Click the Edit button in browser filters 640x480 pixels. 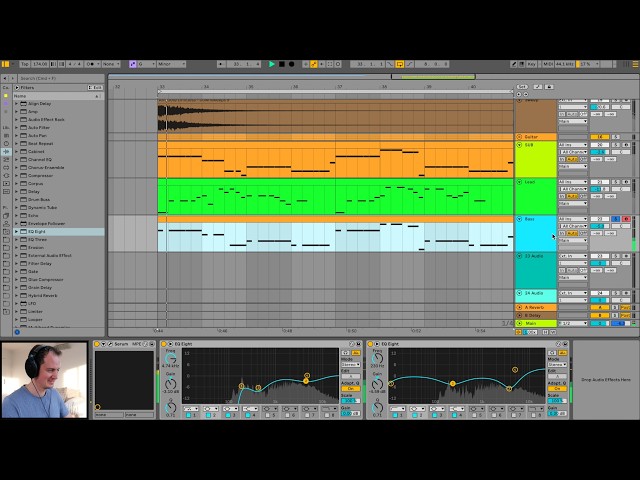tap(95, 87)
